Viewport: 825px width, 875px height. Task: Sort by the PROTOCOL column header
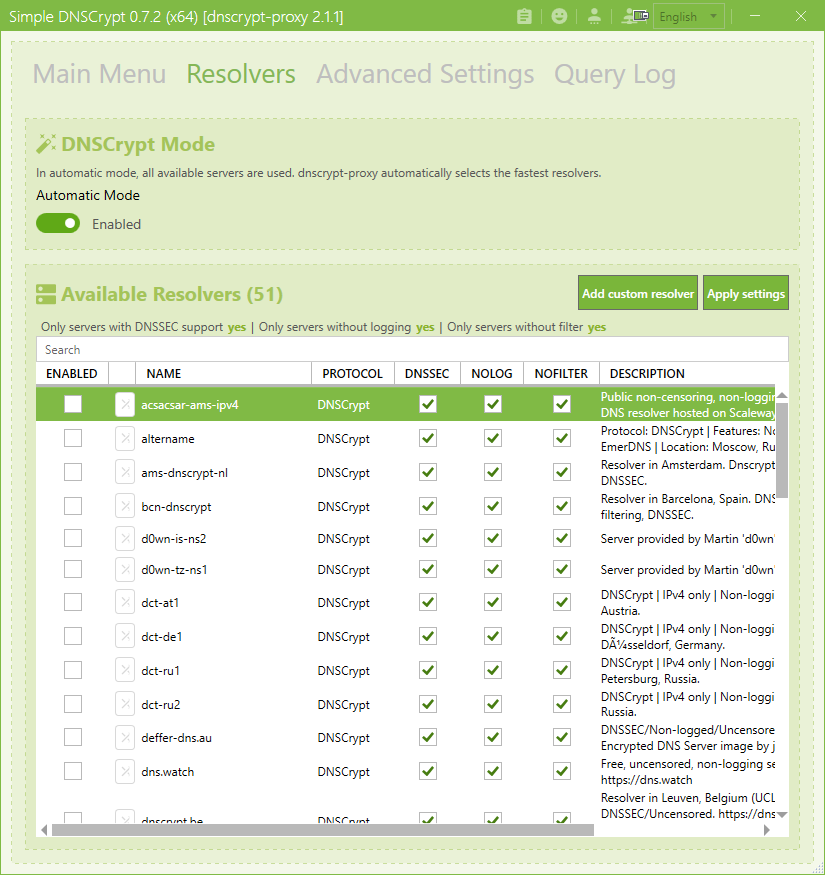353,373
